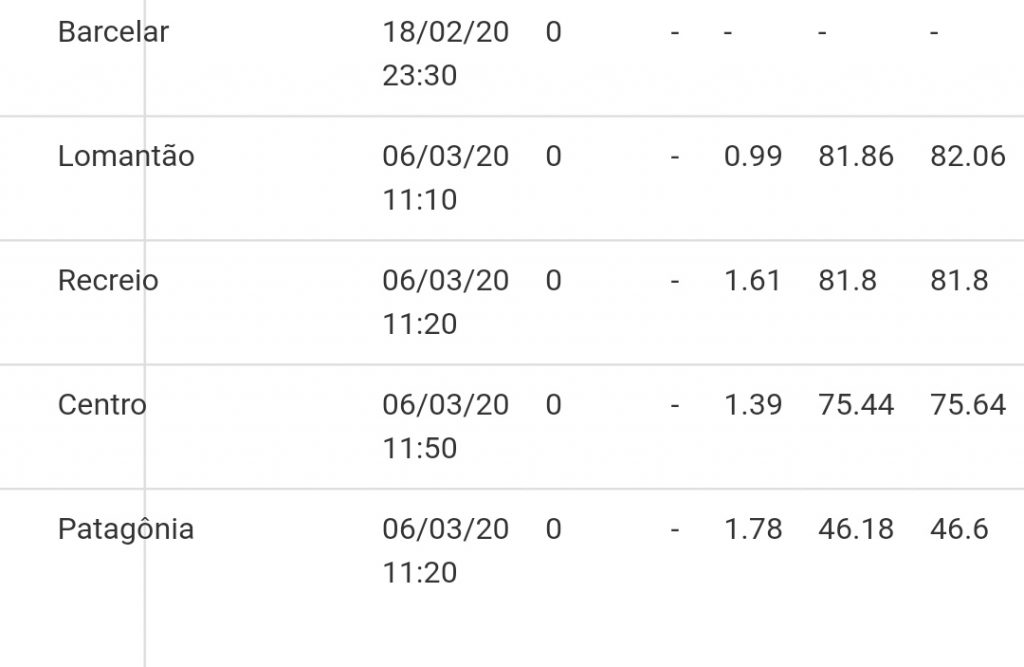
Task: Select the 1.78 value cell
Action: [x=753, y=528]
